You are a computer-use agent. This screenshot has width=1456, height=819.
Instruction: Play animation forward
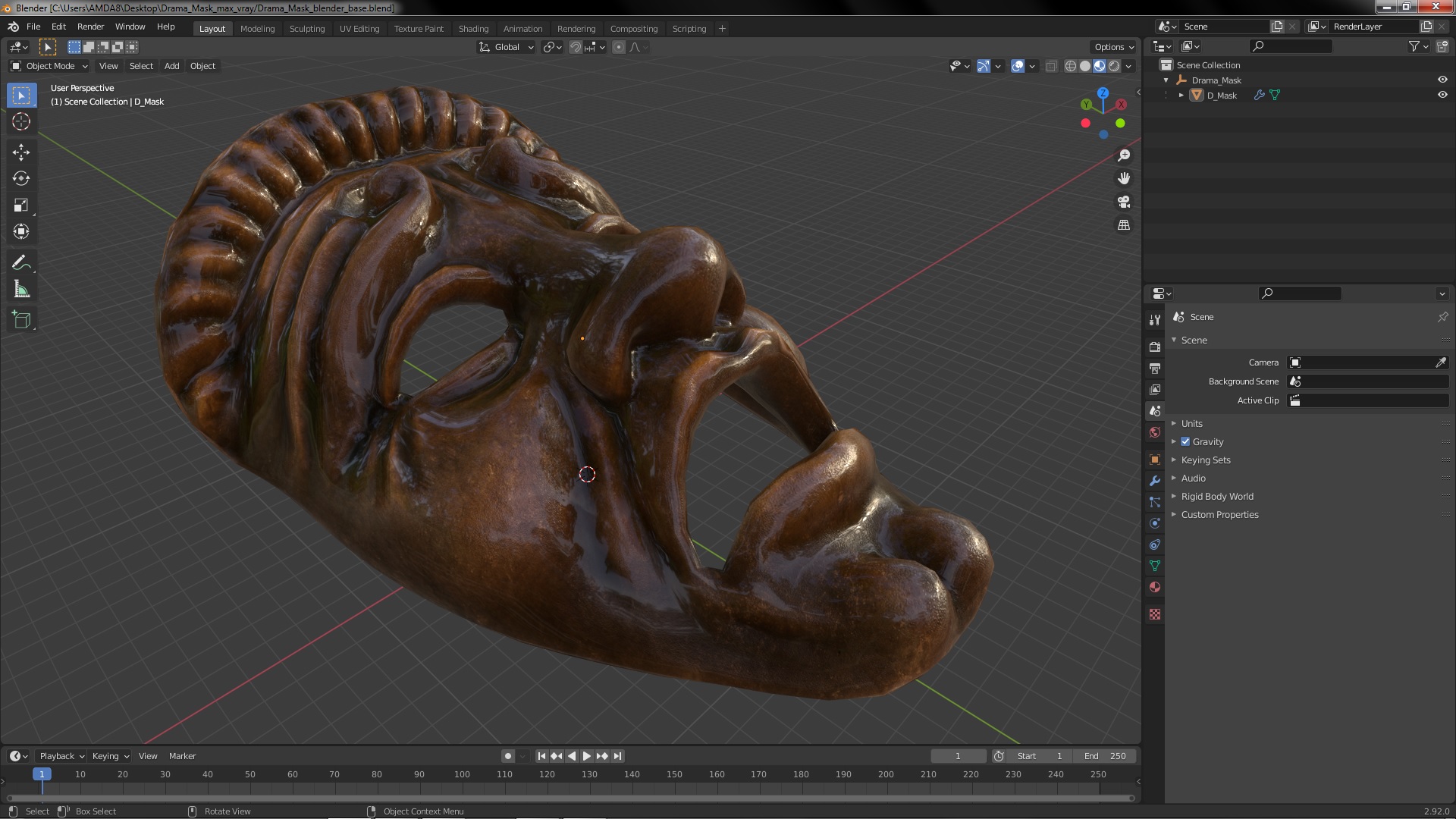tap(586, 756)
